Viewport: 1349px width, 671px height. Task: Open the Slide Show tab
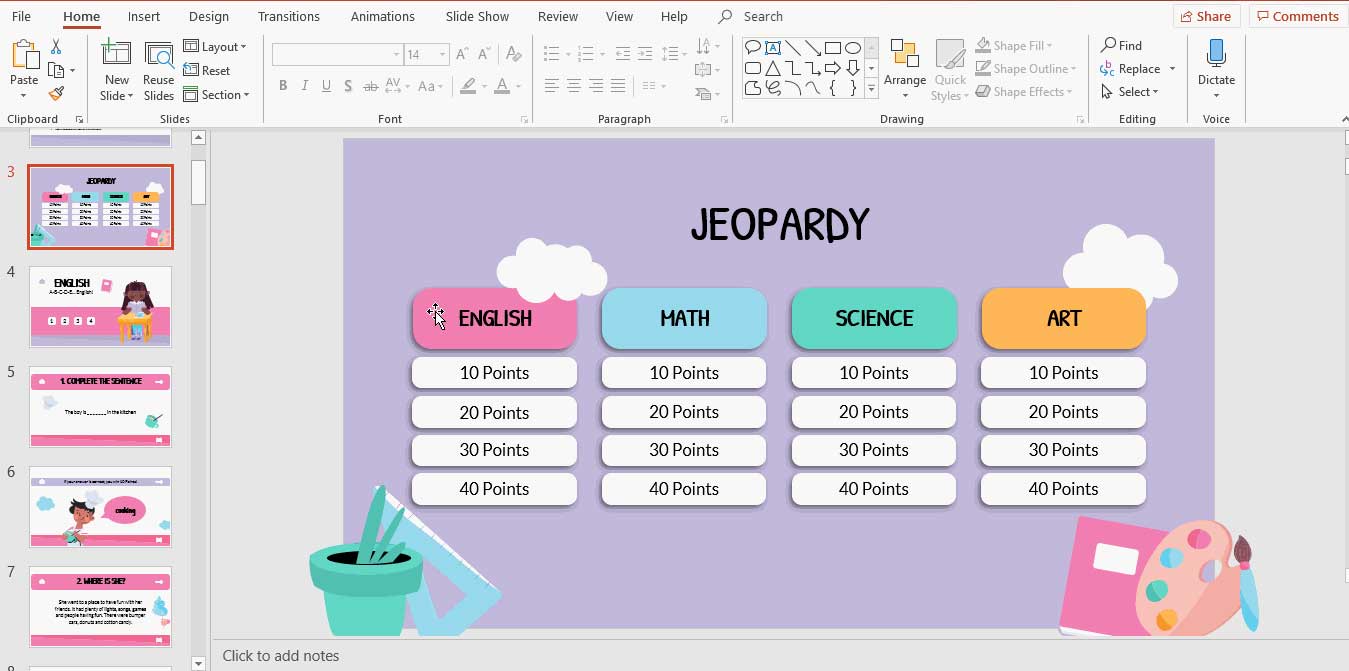coord(477,16)
